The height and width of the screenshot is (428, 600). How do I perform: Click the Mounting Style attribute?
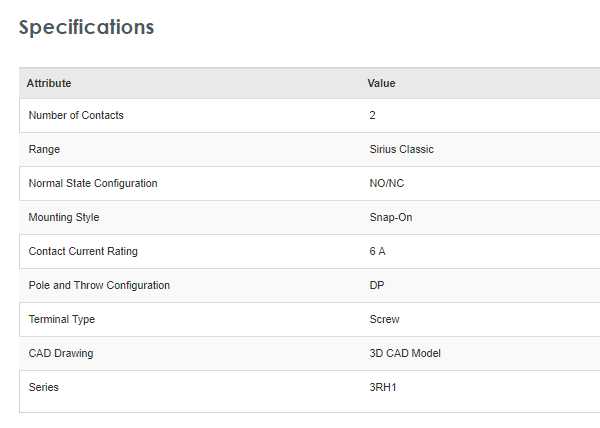[64, 217]
